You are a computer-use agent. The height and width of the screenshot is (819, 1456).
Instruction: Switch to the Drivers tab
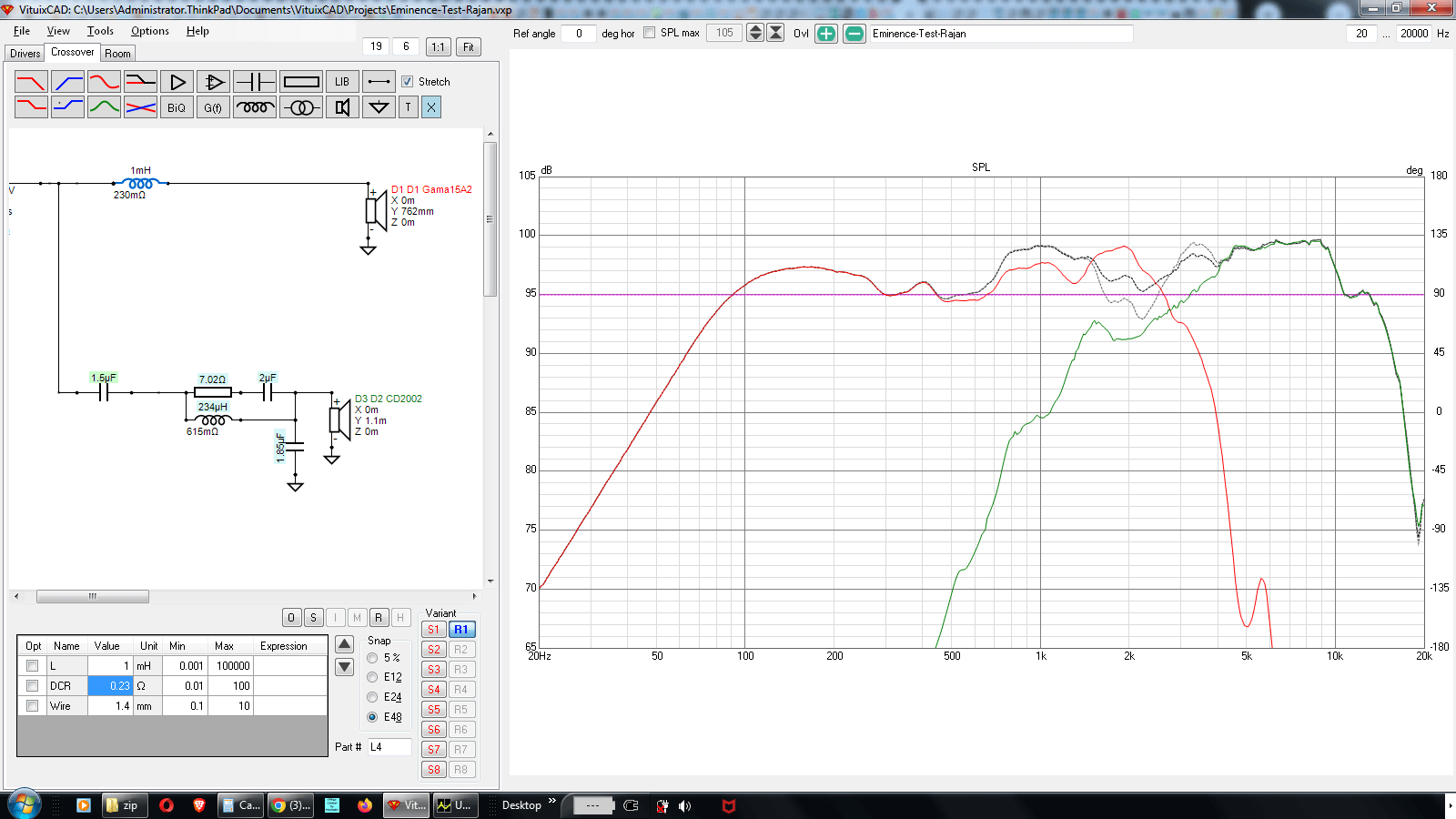[x=25, y=54]
